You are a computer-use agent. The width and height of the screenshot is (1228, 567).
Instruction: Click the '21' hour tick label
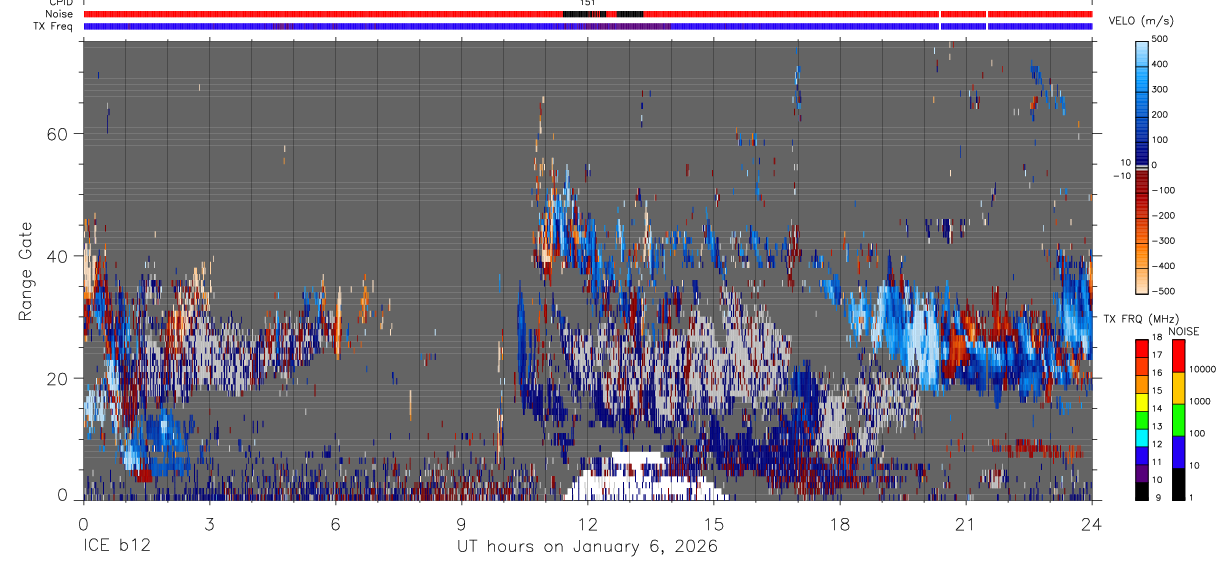click(x=966, y=524)
